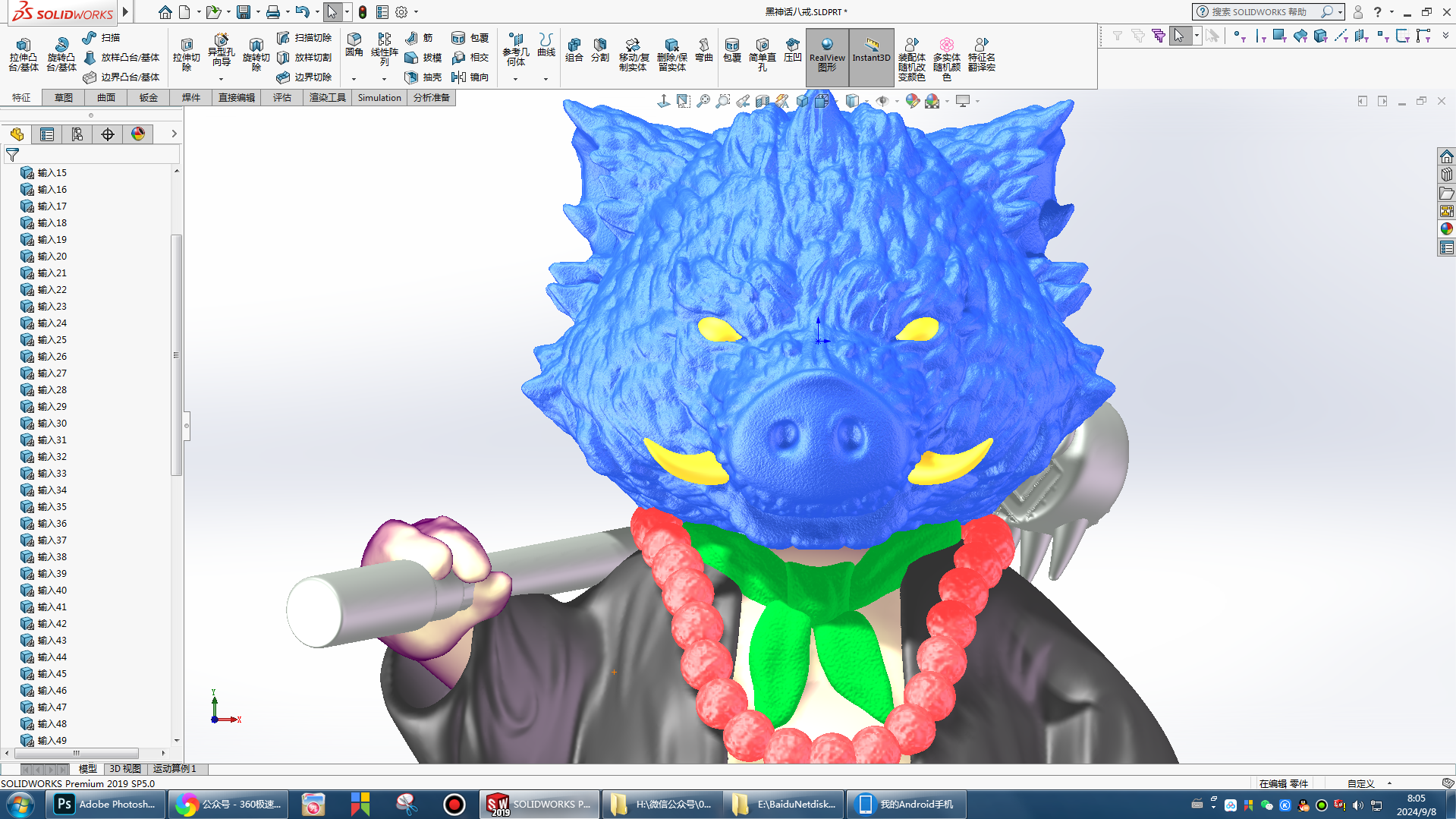Open the Appearances color ball in the right task pane
1456x819 pixels.
(1446, 228)
